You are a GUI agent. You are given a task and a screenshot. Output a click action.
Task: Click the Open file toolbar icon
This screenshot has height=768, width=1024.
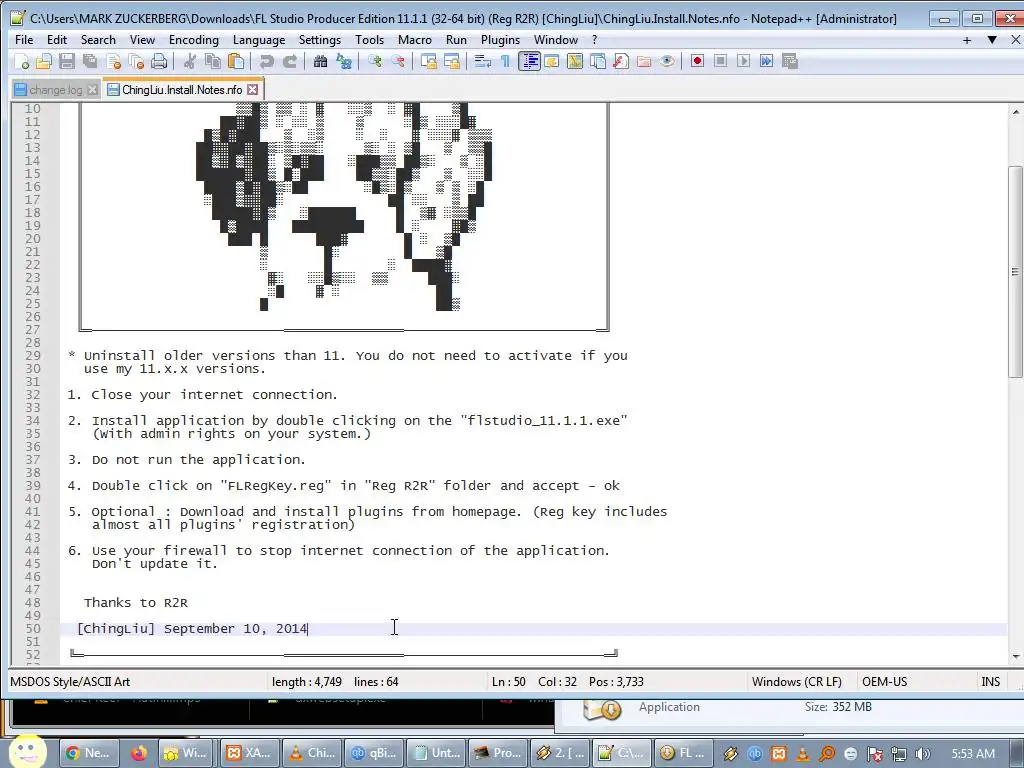[x=44, y=61]
